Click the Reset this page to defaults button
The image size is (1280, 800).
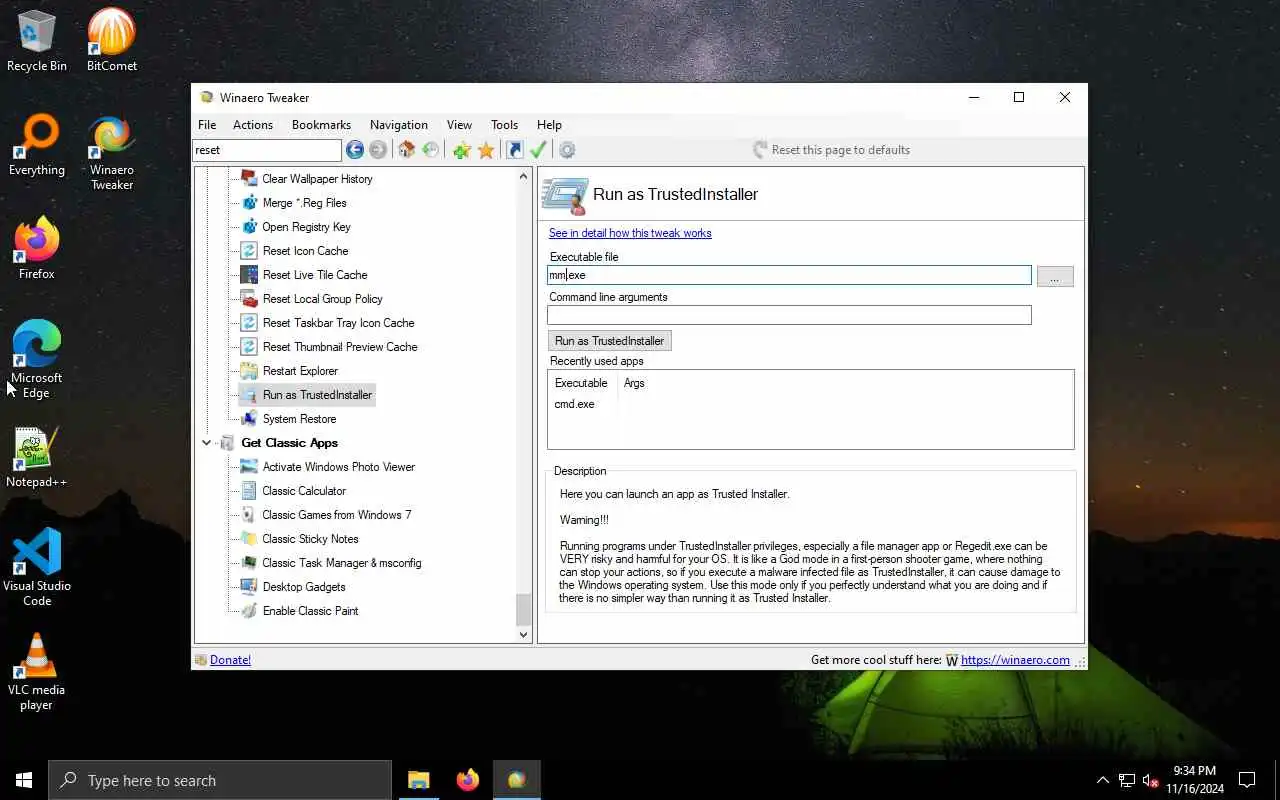pos(831,150)
